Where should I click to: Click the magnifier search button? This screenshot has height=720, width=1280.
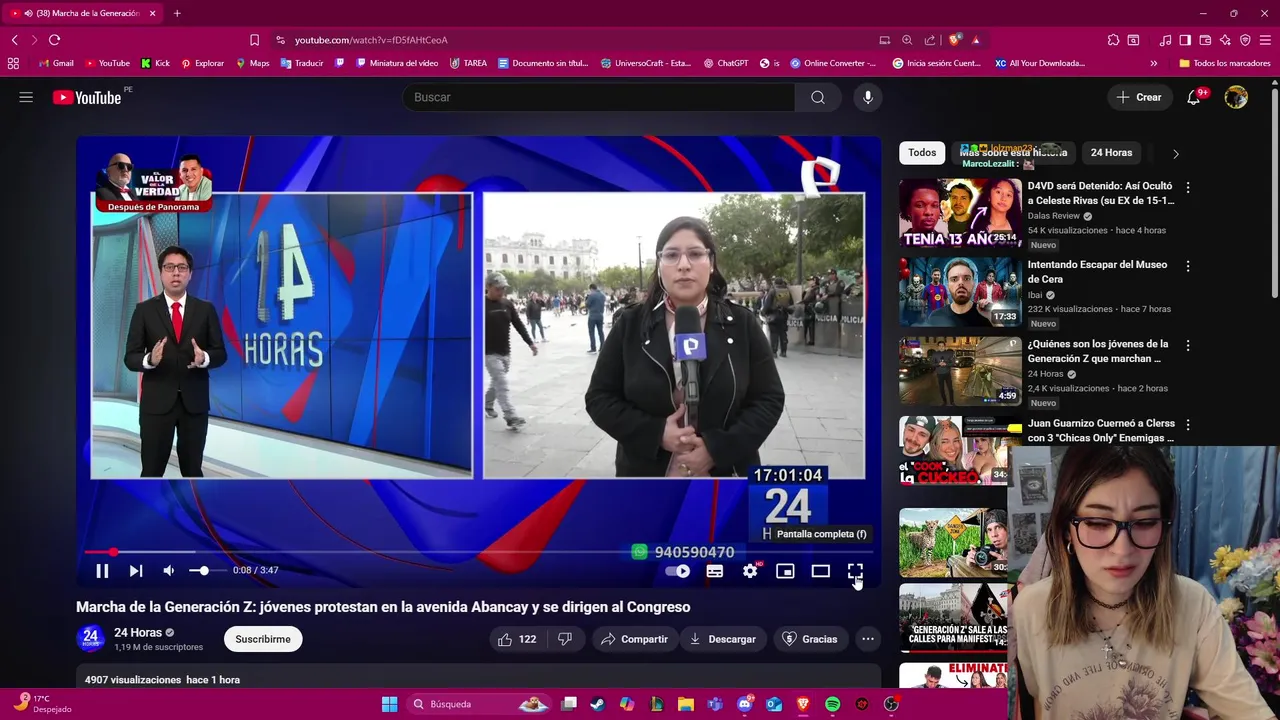[x=818, y=97]
